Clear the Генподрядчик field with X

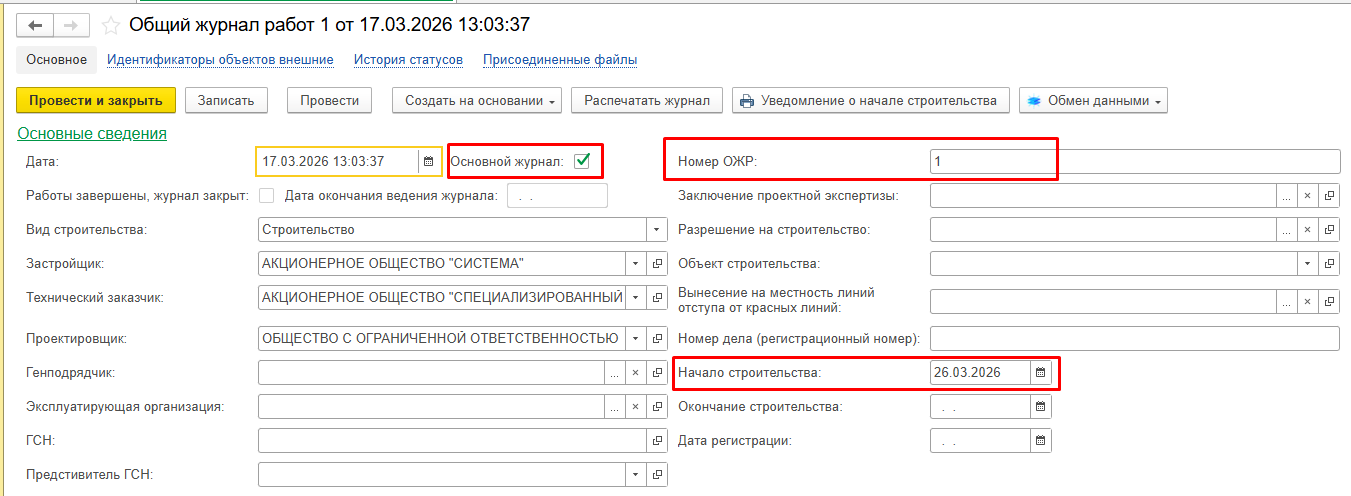pyautogui.click(x=636, y=373)
